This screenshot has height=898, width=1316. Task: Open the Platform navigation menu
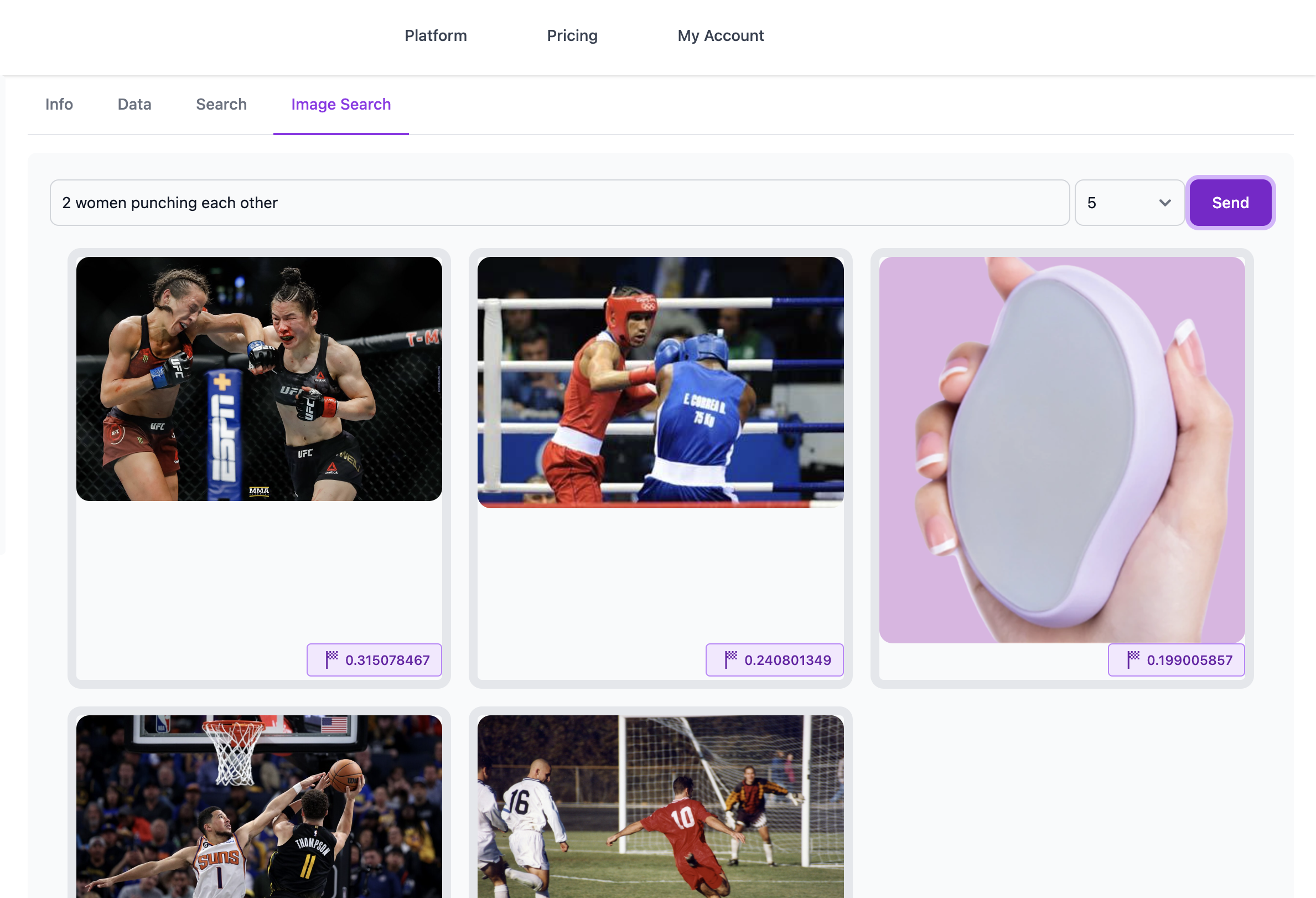point(436,35)
